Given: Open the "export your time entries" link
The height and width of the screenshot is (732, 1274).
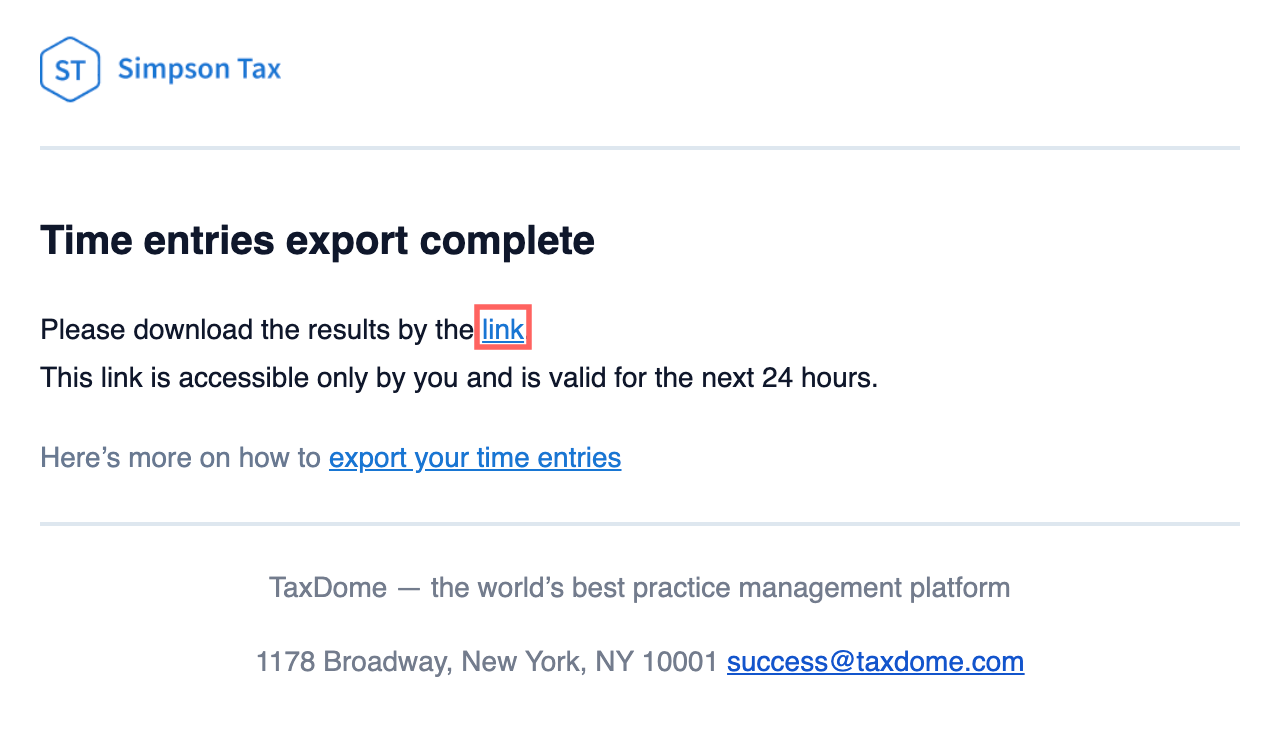Looking at the screenshot, I should coord(475,458).
